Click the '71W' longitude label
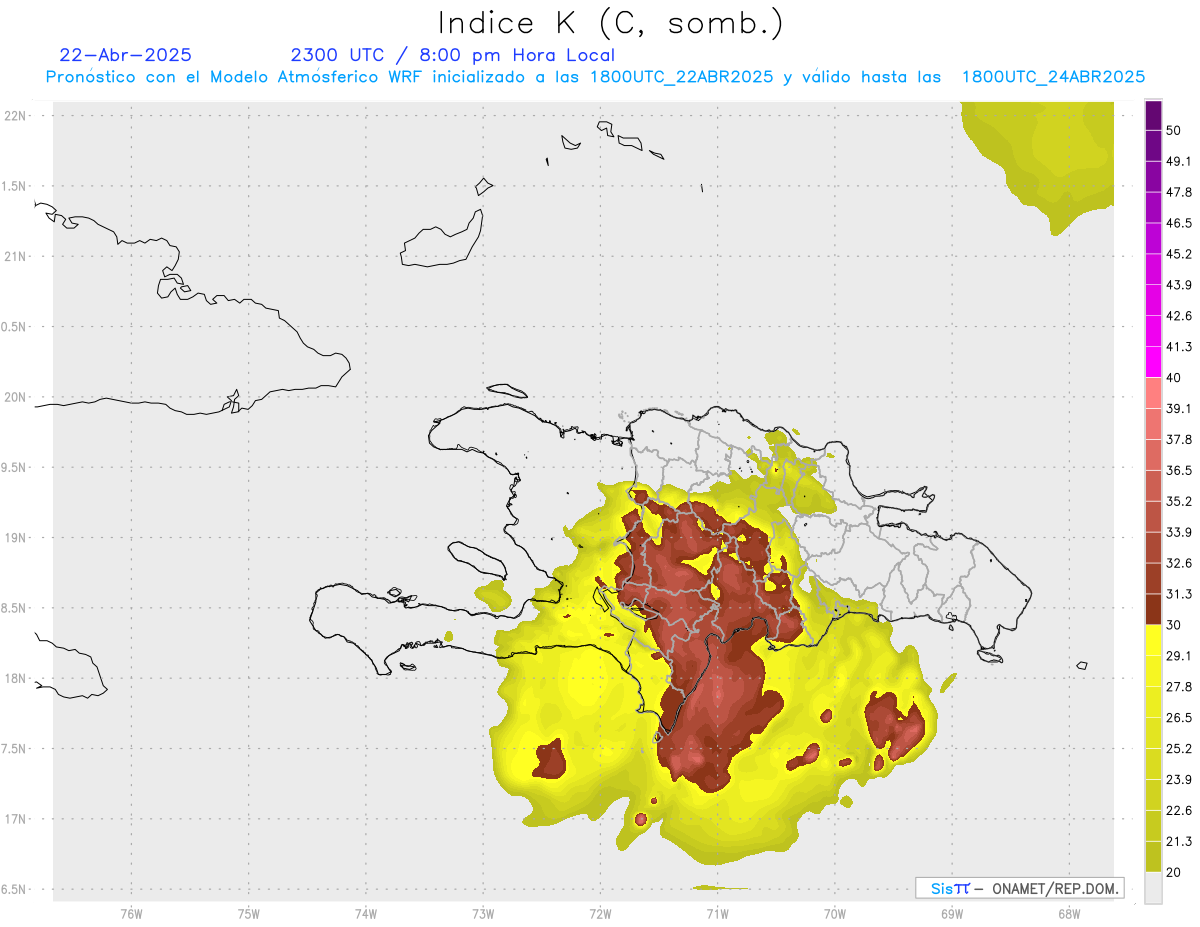The height and width of the screenshot is (927, 1200). [717, 913]
